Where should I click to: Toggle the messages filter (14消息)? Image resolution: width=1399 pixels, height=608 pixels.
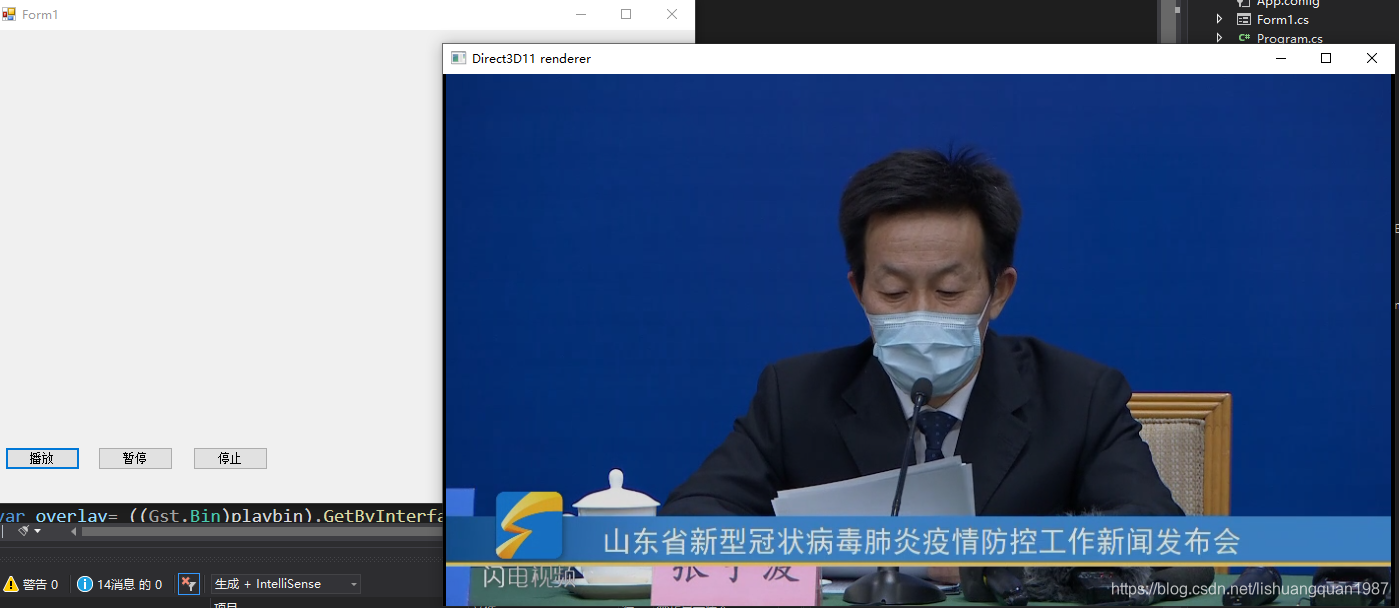[119, 584]
